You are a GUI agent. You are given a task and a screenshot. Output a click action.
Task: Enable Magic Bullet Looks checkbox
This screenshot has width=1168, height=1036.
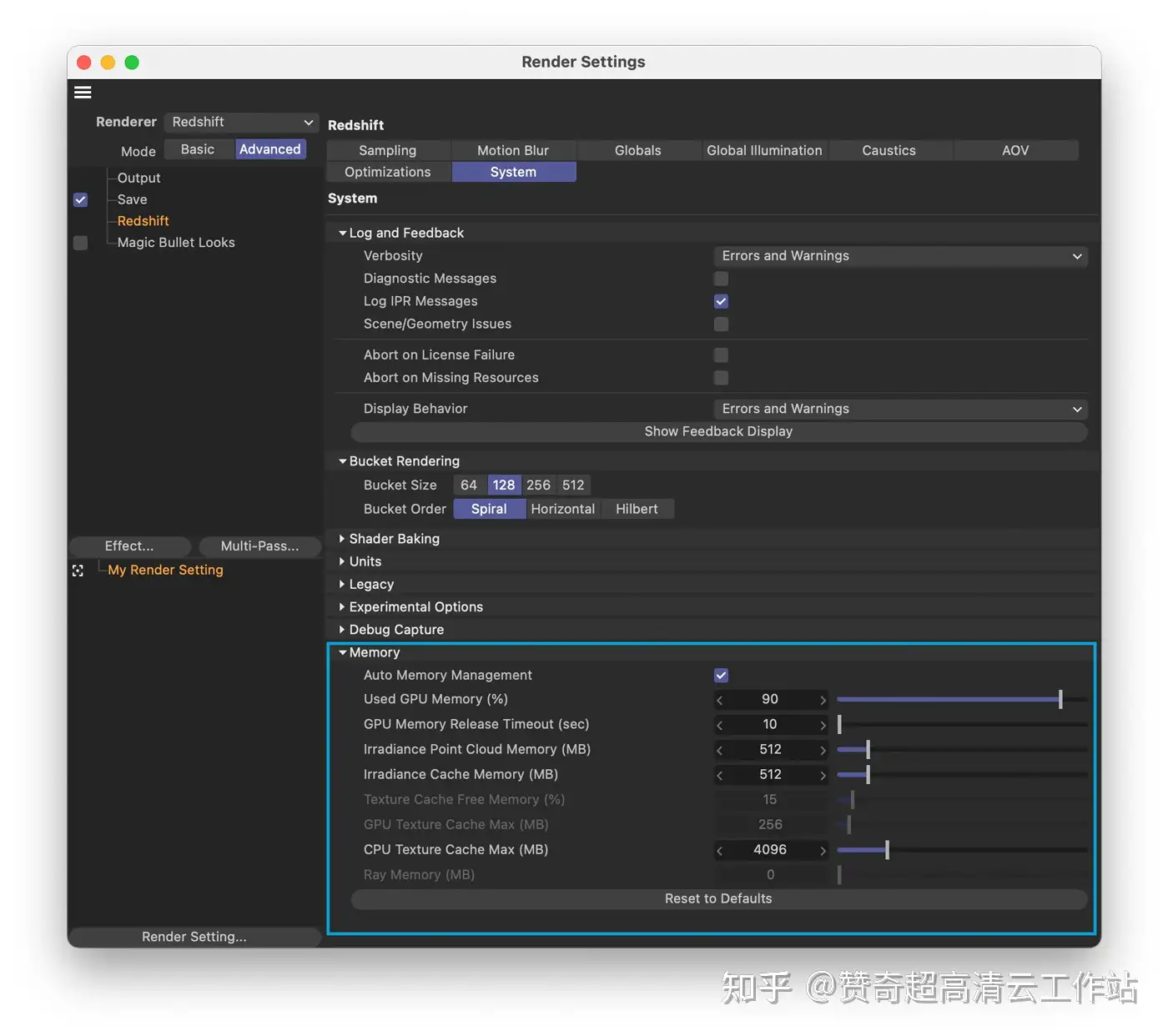tap(80, 243)
